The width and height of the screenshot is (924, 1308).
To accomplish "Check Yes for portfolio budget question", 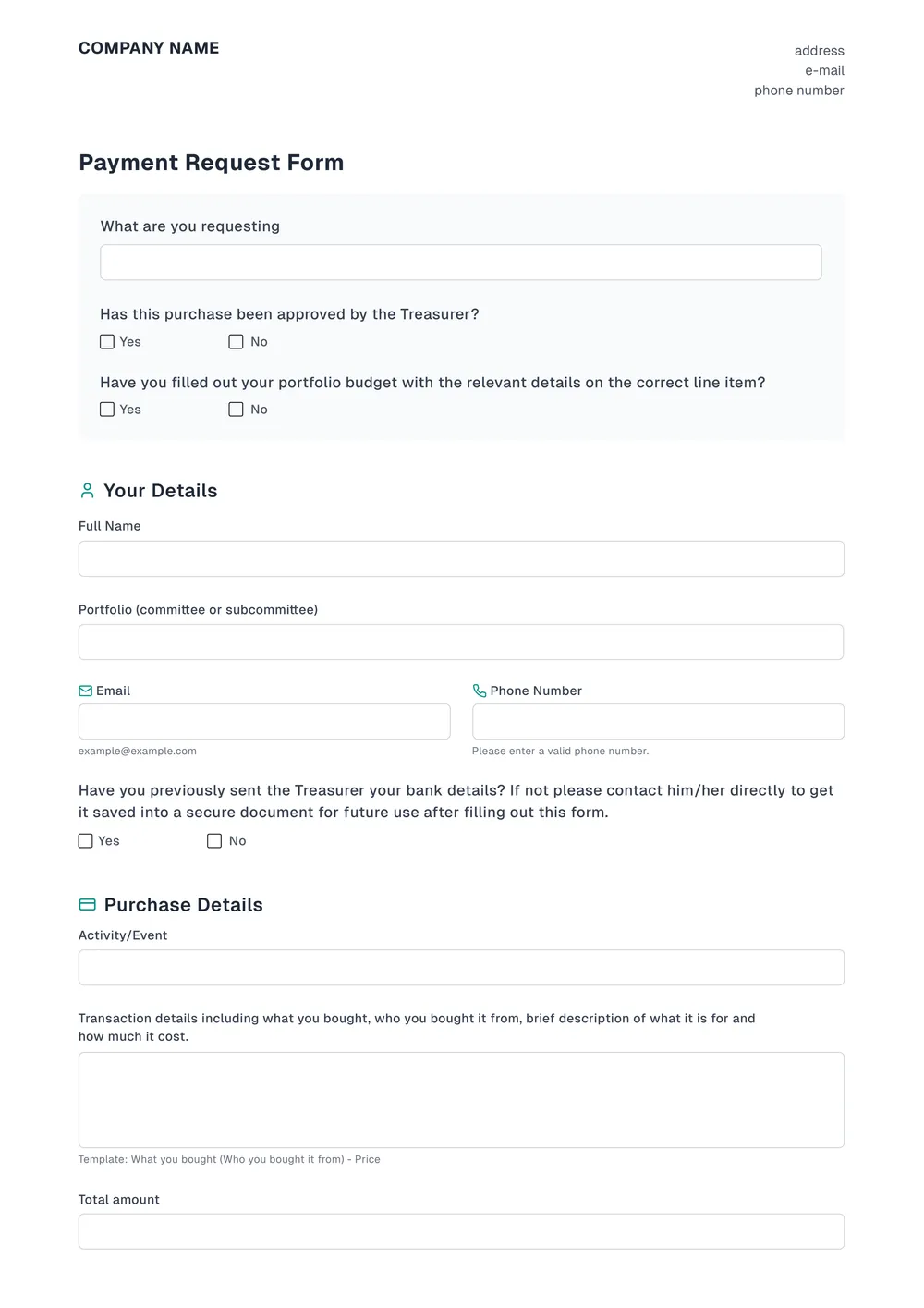I will 107,409.
